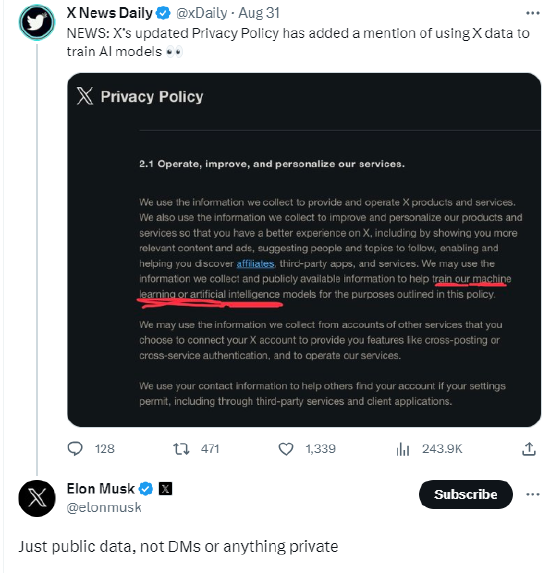Click the X affiliate badge beside Elon Musk
The height and width of the screenshot is (573, 550).
(x=165, y=489)
